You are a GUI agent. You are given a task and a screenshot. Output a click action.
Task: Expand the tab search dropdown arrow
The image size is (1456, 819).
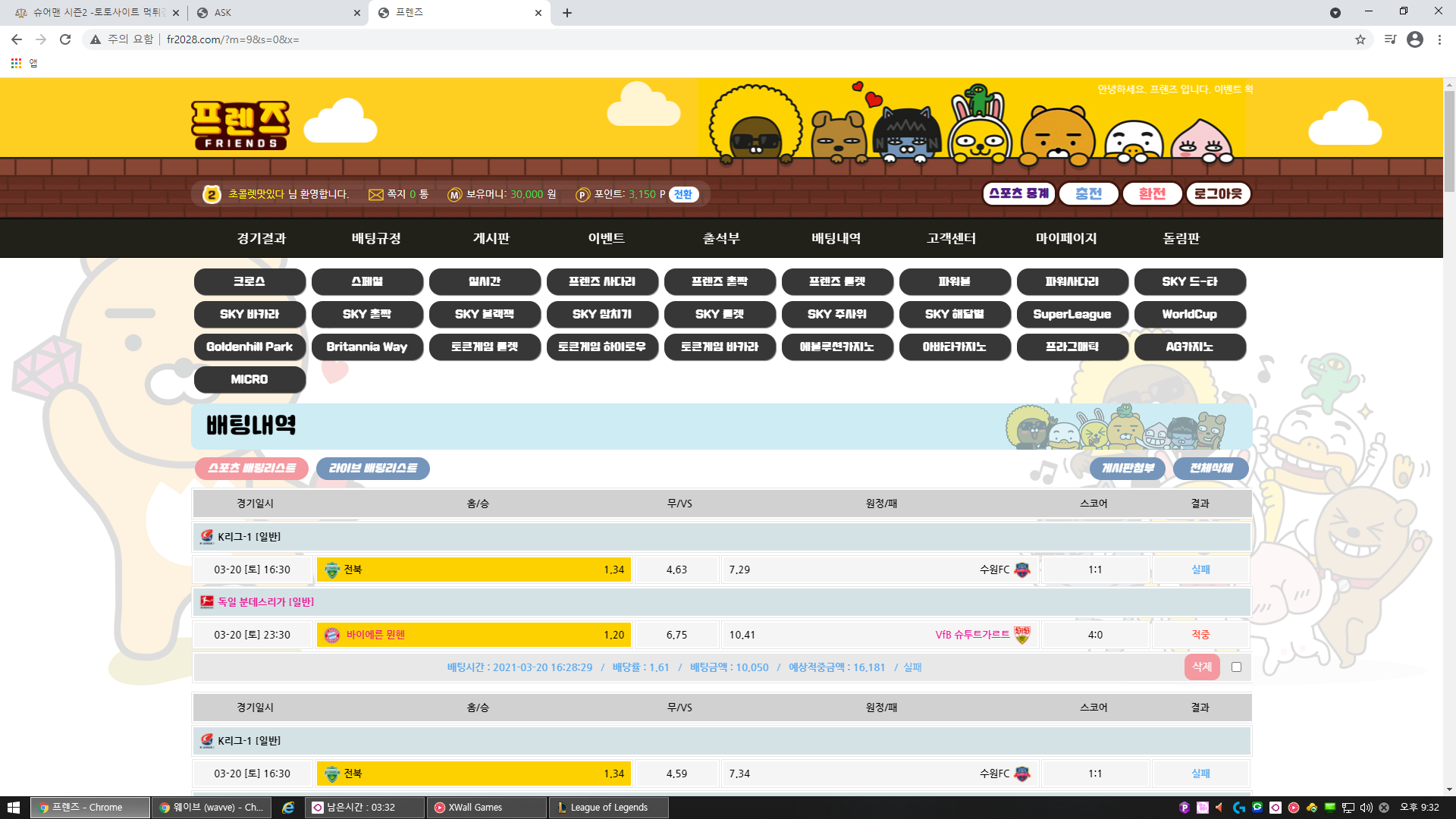(x=1335, y=13)
